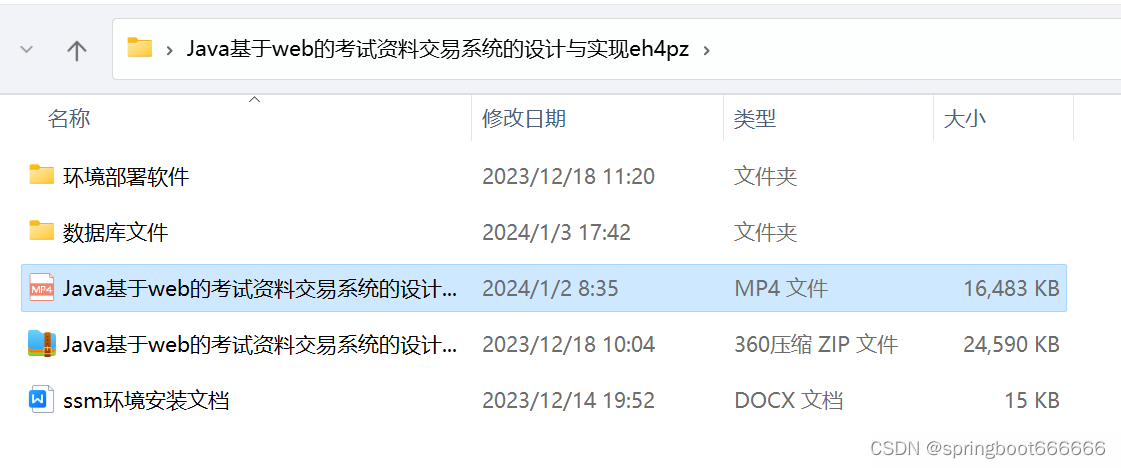Open the recent locations chevron dropdown
This screenshot has height=468, width=1121.
tap(26, 49)
